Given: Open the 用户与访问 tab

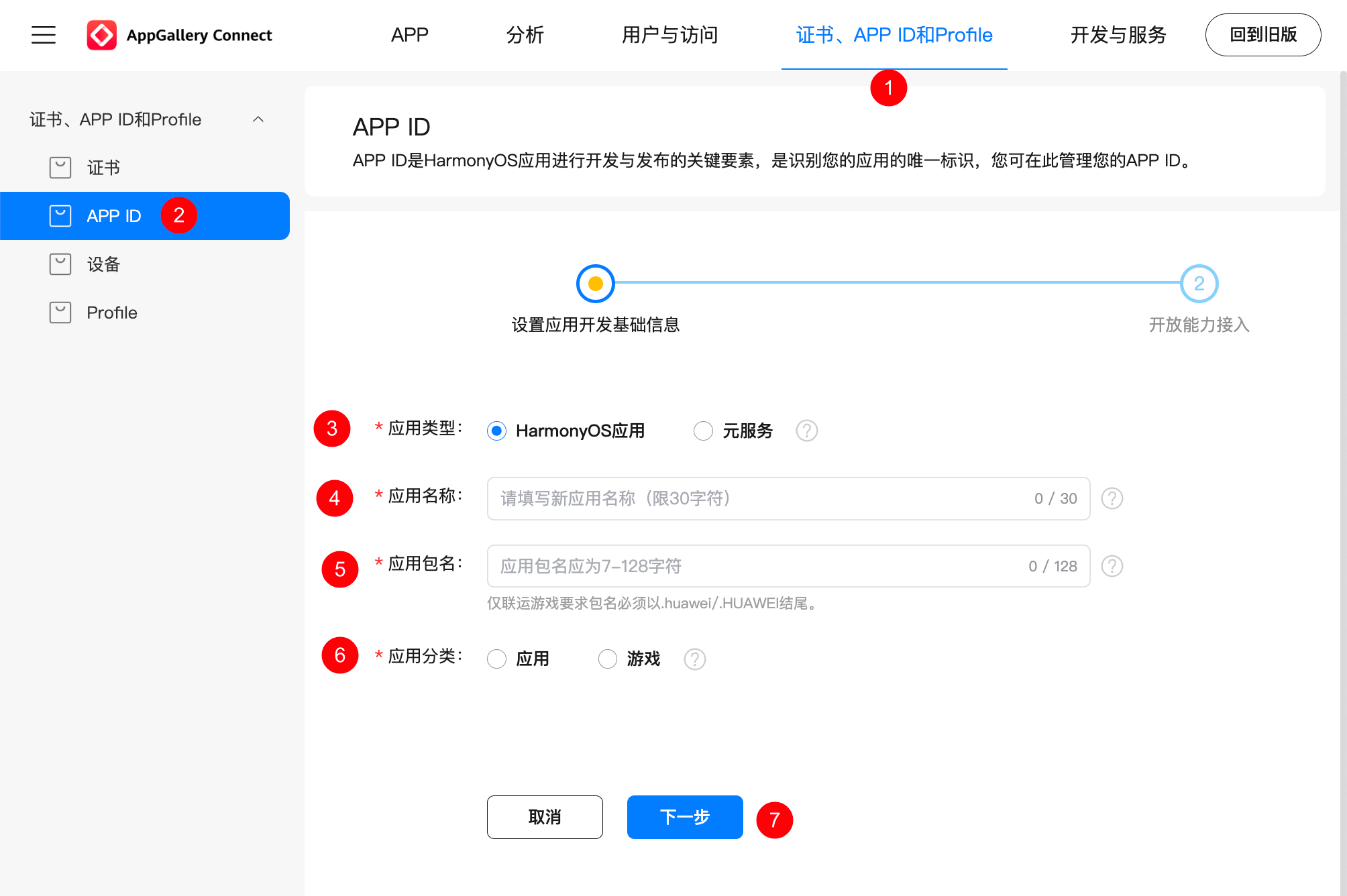Looking at the screenshot, I should (x=670, y=35).
